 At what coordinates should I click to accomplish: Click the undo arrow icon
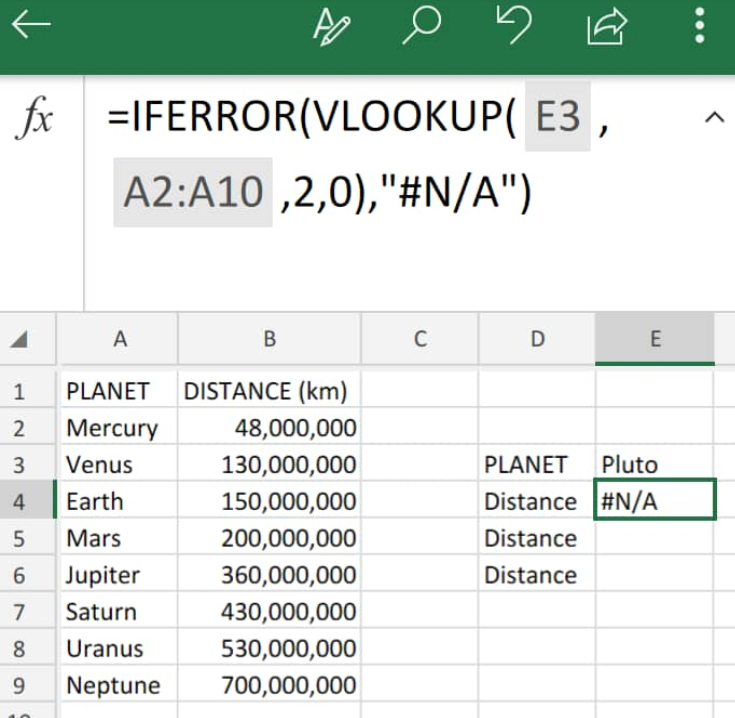coord(514,26)
